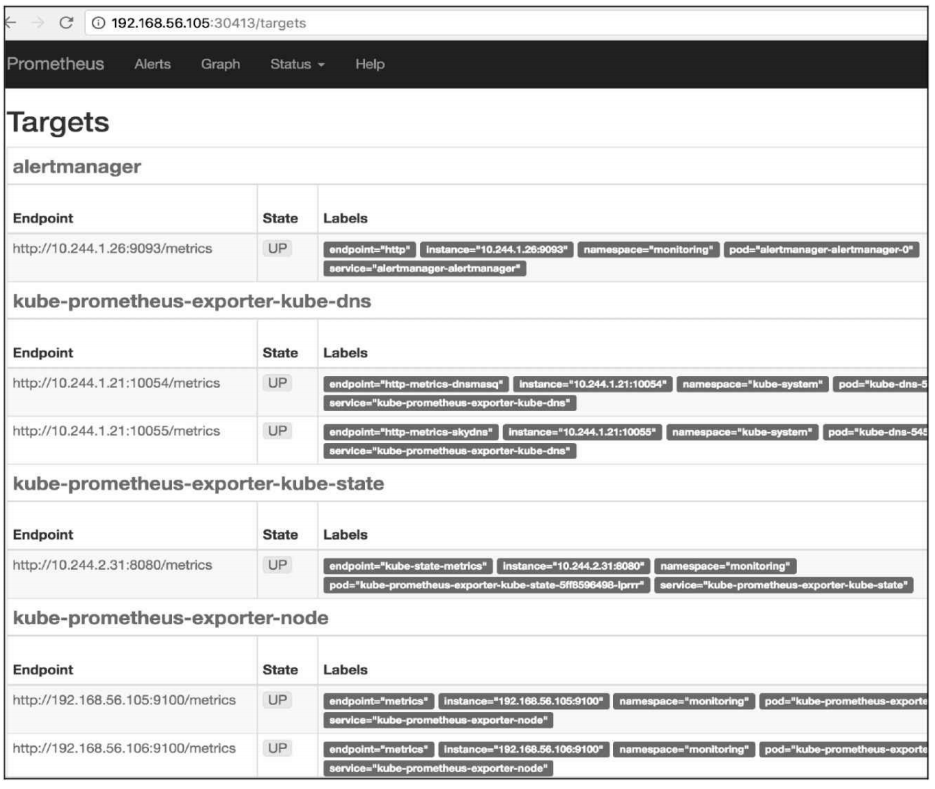The image size is (935, 789).
Task: Click UP state badge for 192.168.56.106:9100
Action: [x=277, y=748]
